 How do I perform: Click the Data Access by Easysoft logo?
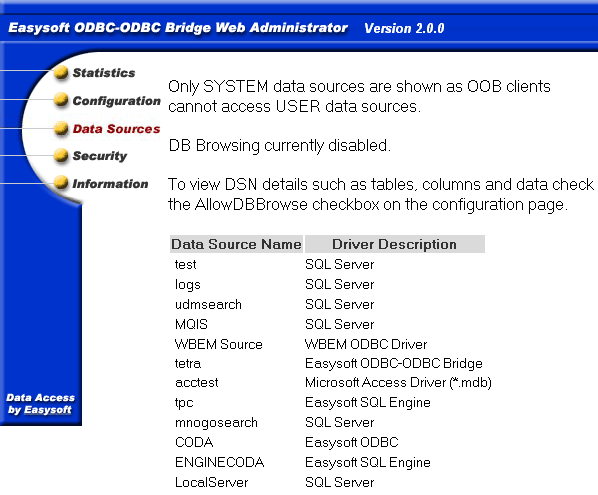pos(40,404)
